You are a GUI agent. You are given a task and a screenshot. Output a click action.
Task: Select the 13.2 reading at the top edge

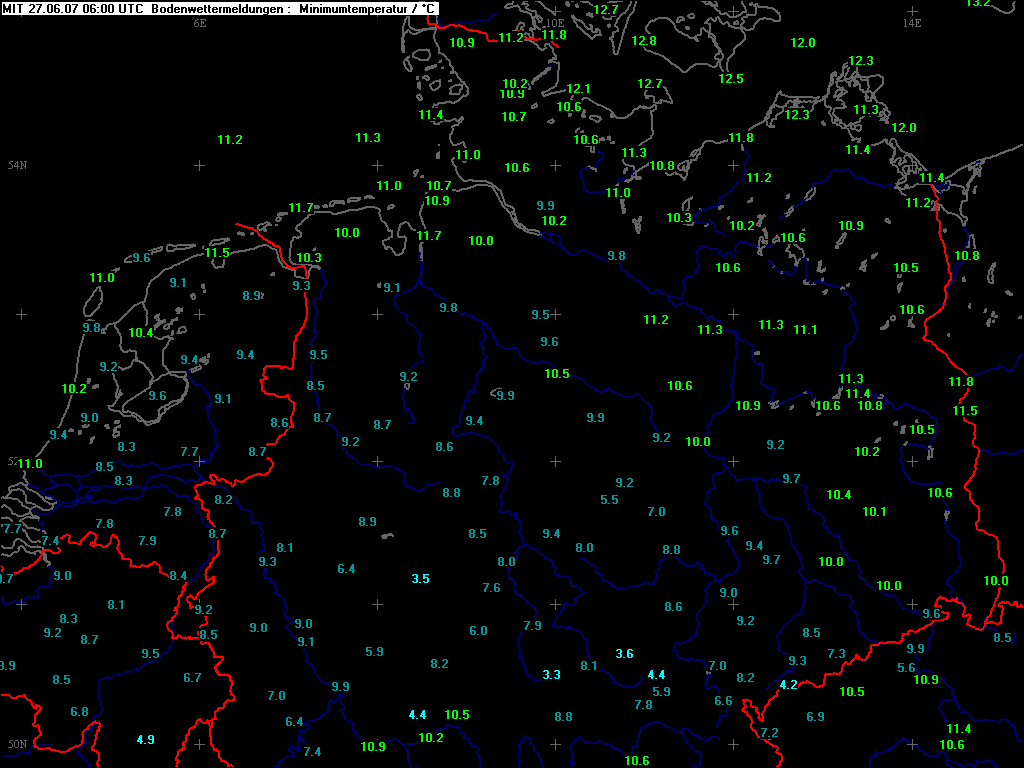pos(977,4)
